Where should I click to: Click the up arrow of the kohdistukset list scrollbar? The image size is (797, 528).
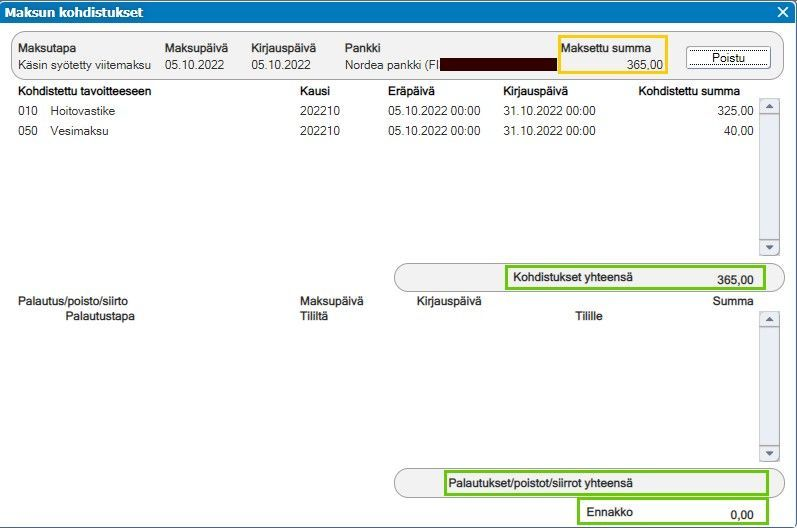coord(769,106)
